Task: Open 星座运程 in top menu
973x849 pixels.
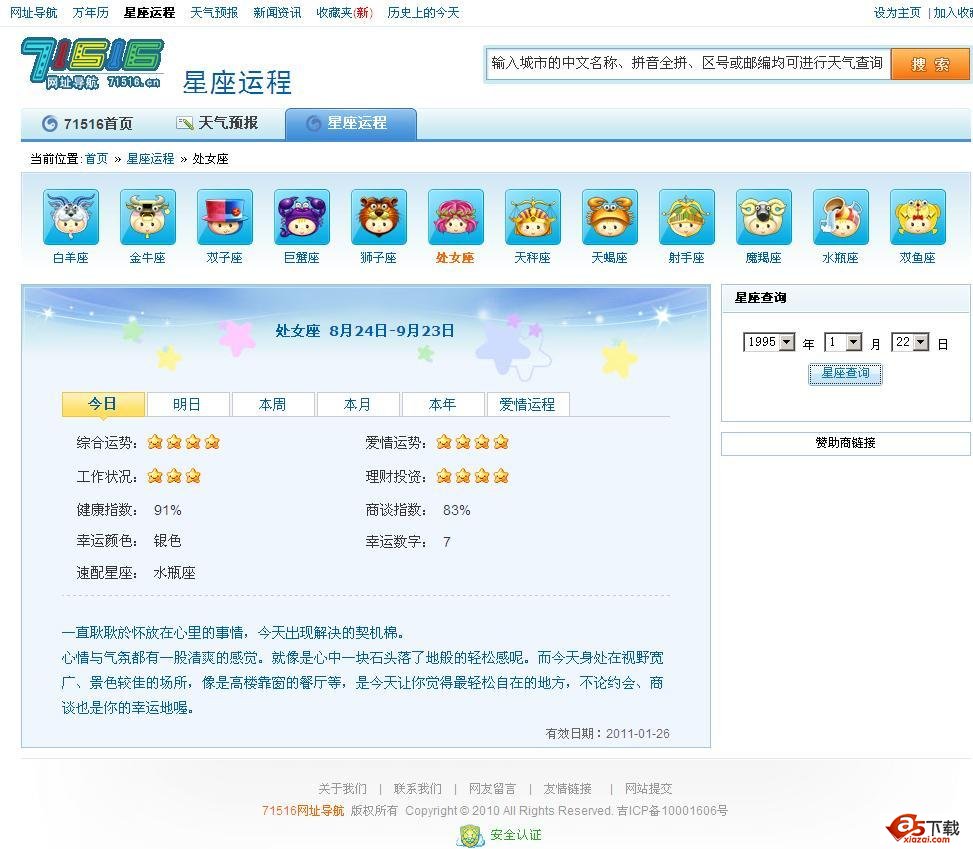Action: click(150, 12)
